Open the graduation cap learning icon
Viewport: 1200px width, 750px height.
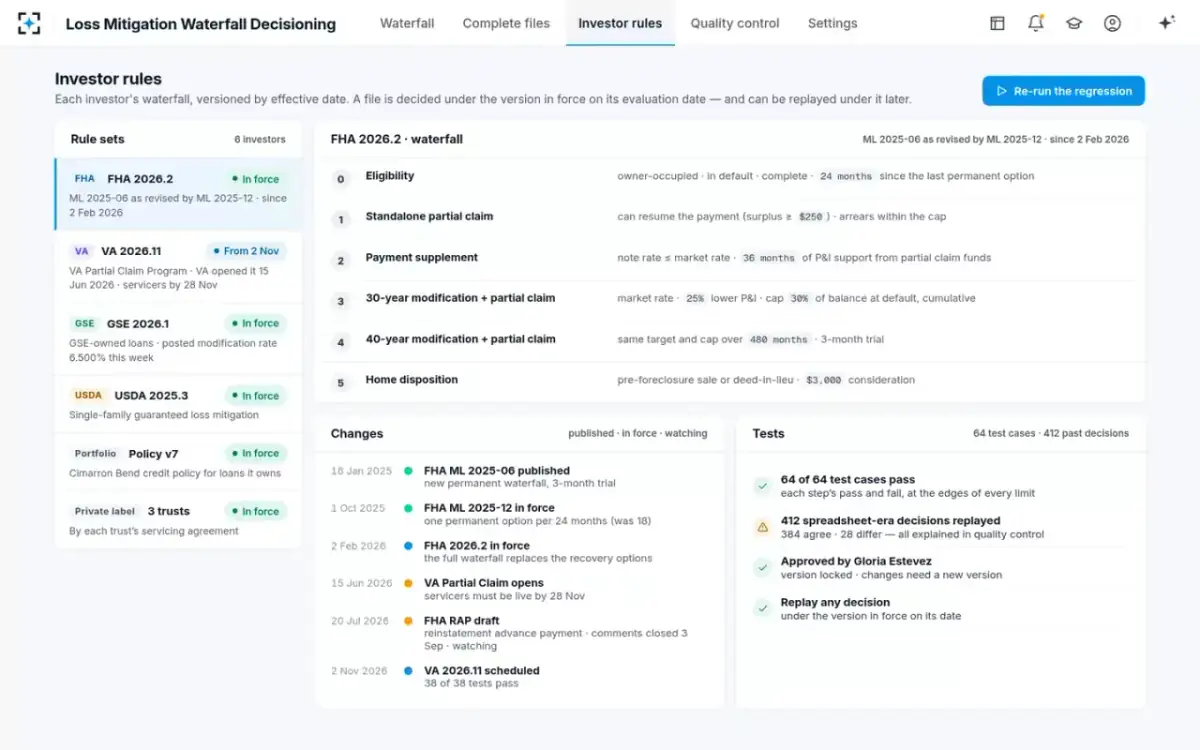pos(1074,23)
